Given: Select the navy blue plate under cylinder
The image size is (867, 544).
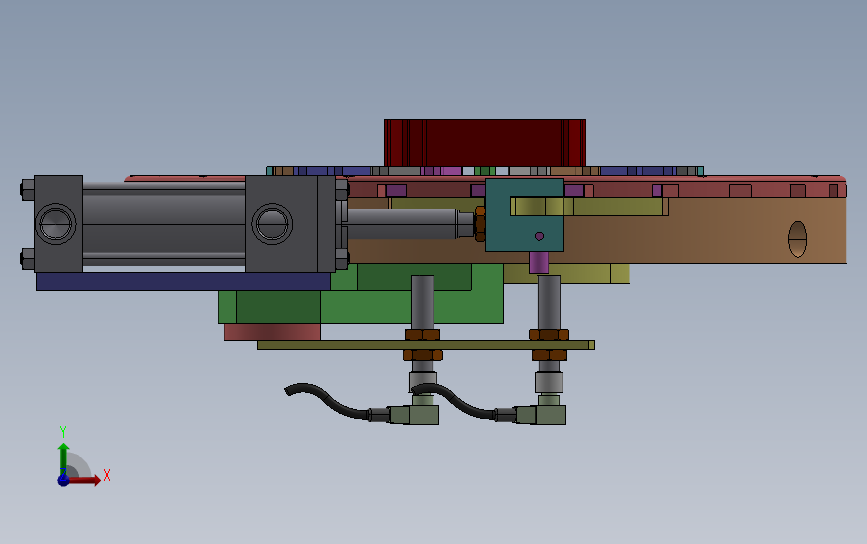Looking at the screenshot, I should 183,281.
